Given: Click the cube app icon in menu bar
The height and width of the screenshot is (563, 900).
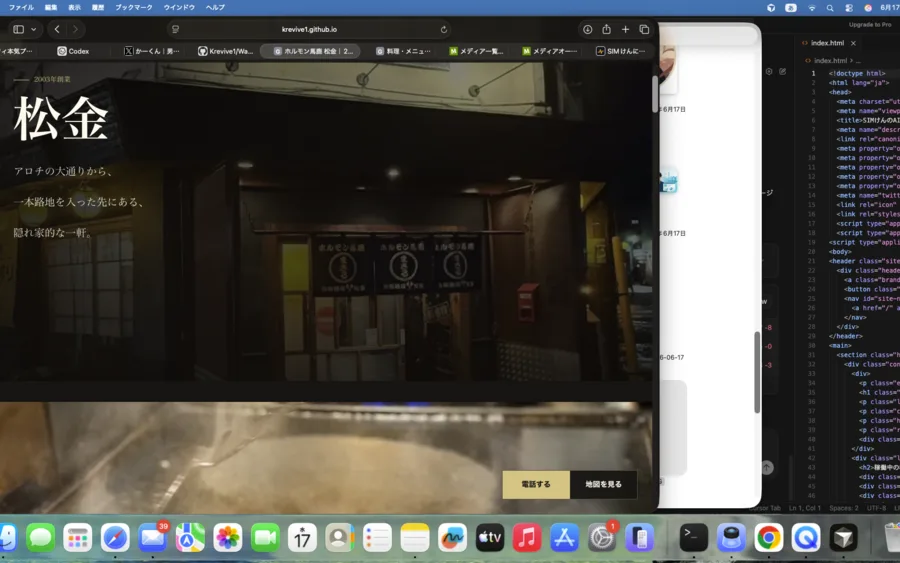Looking at the screenshot, I should click(x=771, y=7).
